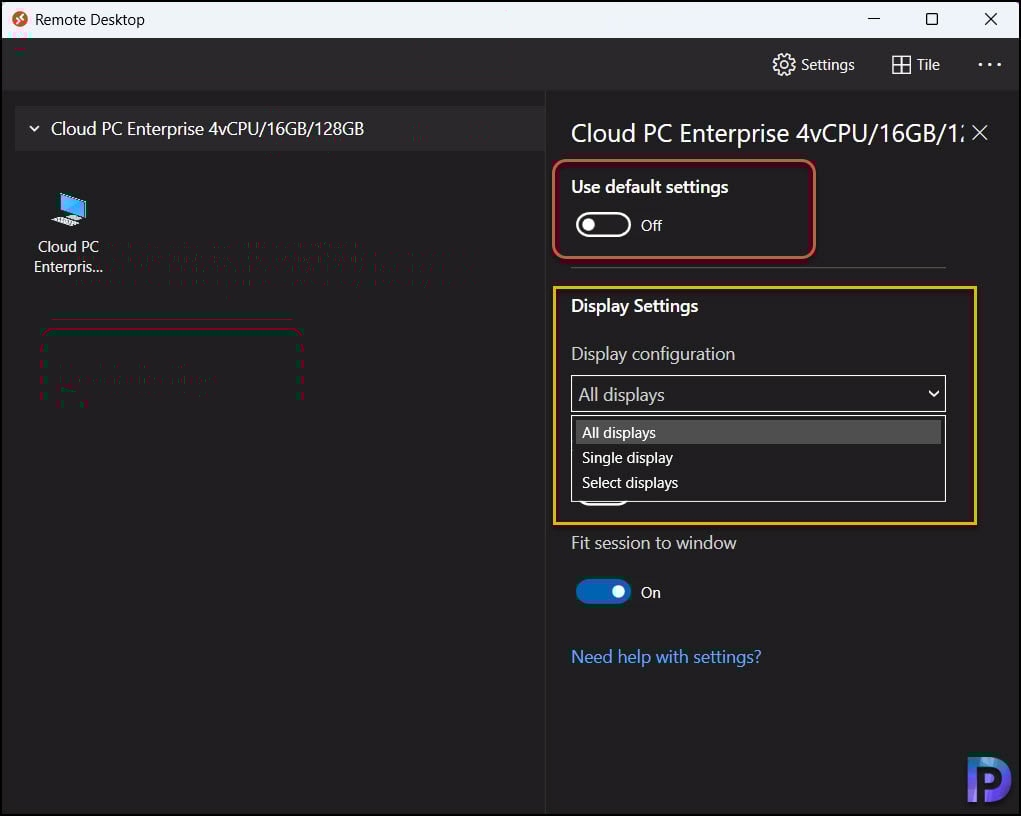This screenshot has width=1021, height=816.
Task: Collapse the Display configuration dropdown box
Action: pyautogui.click(x=758, y=394)
